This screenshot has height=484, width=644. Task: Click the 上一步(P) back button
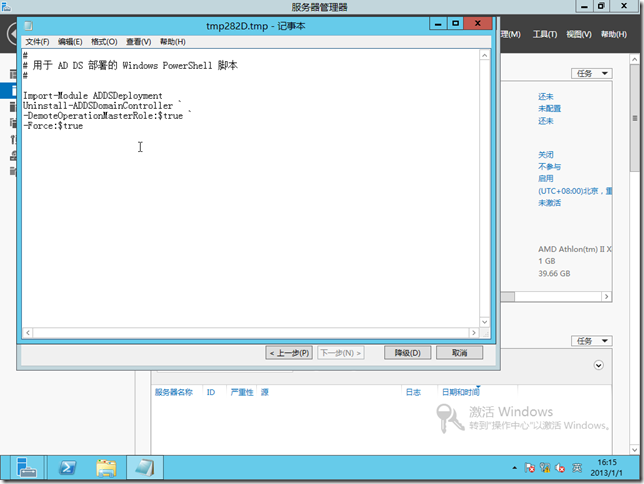tap(289, 353)
